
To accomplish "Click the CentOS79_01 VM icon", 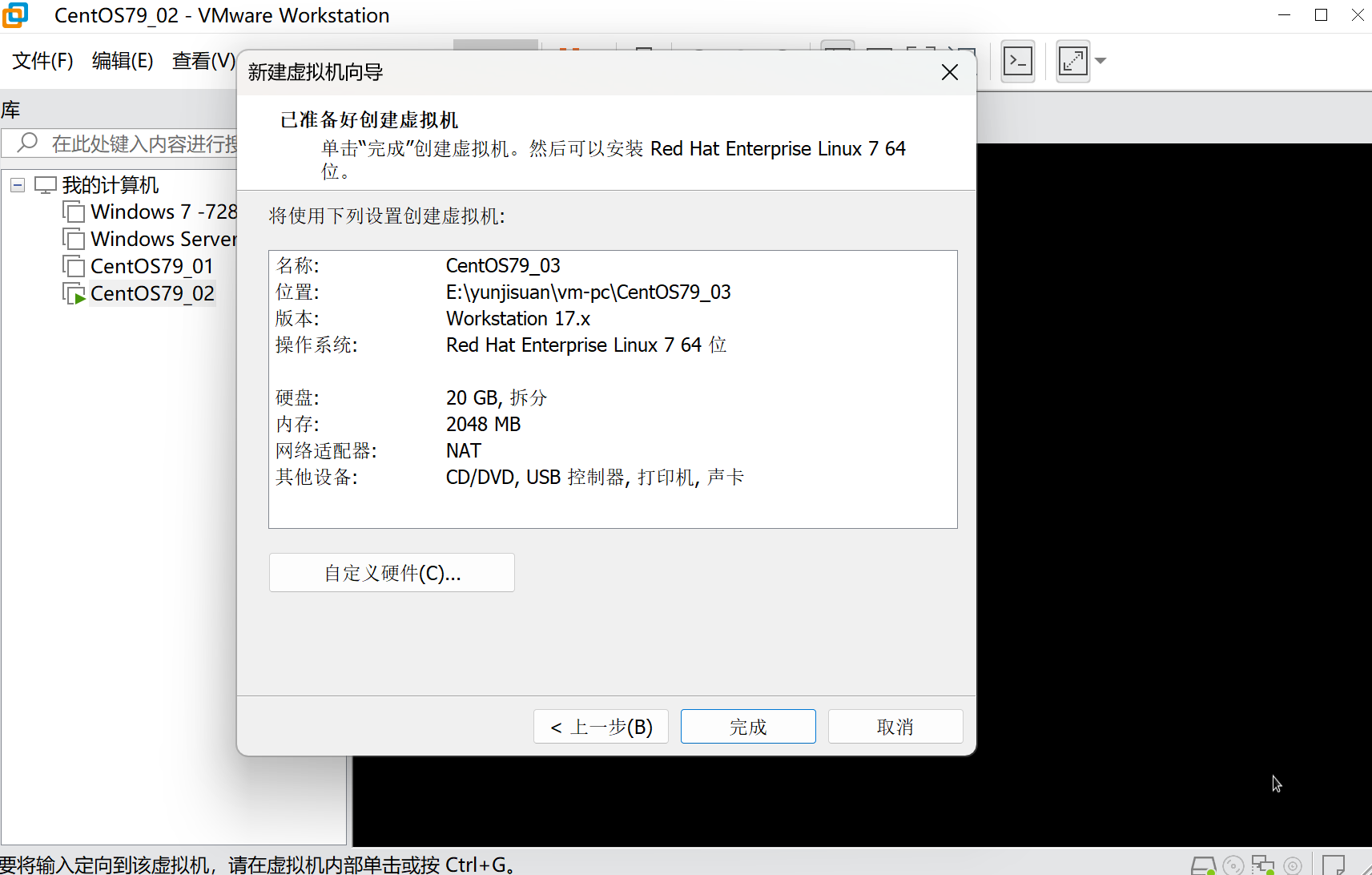I will (x=74, y=266).
